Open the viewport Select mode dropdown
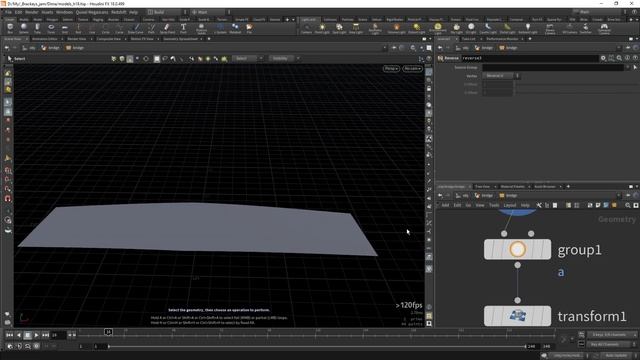This screenshot has height=360, width=640. pos(248,59)
